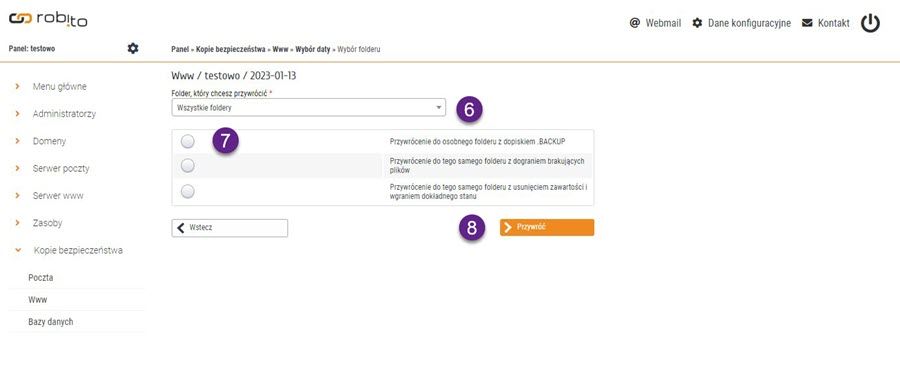Viewport: 900px width, 375px height.
Task: Select restore with content removal option
Action: 187,191
